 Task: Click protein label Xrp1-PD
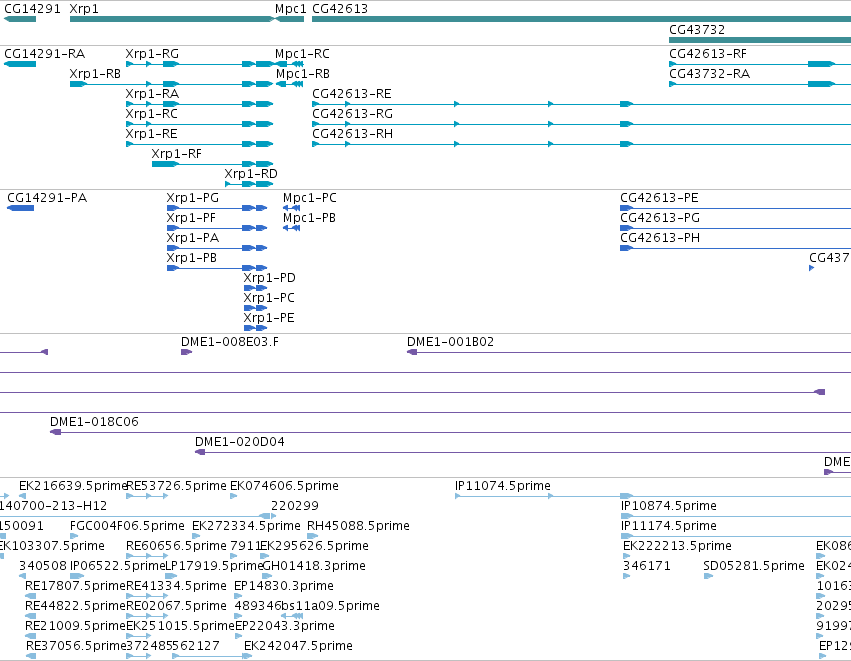pos(269,278)
